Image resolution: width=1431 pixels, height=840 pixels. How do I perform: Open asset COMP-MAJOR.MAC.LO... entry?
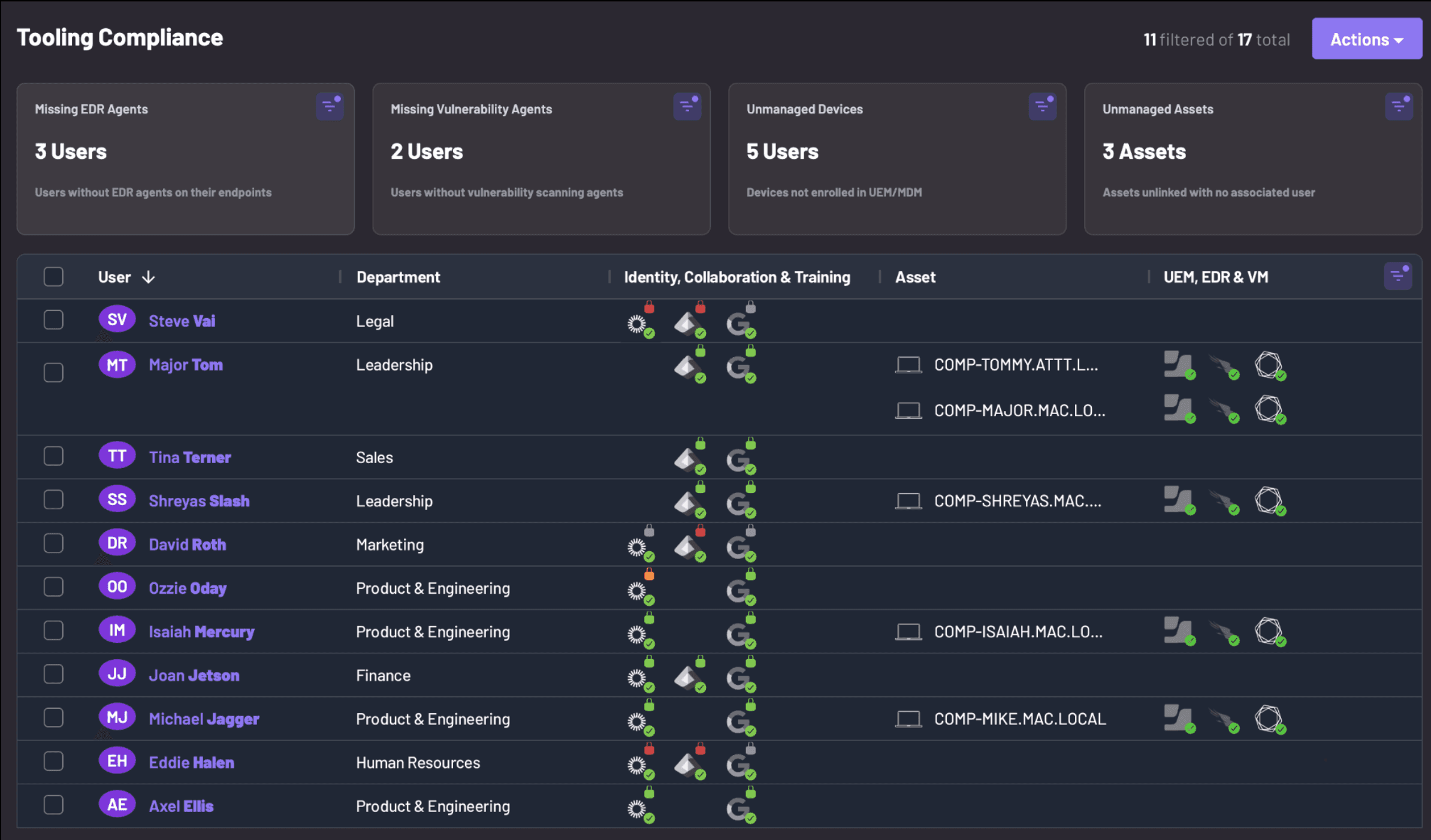click(x=1020, y=410)
